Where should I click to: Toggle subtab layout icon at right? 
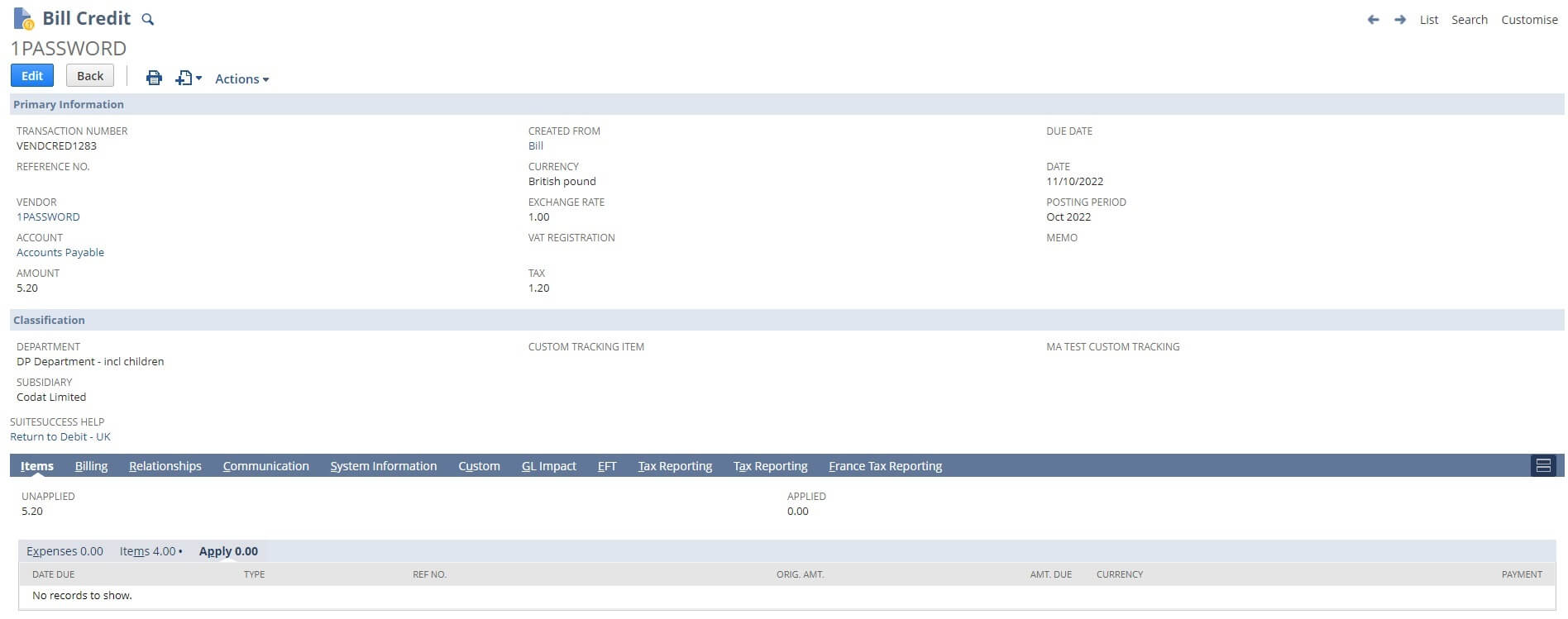click(1542, 466)
